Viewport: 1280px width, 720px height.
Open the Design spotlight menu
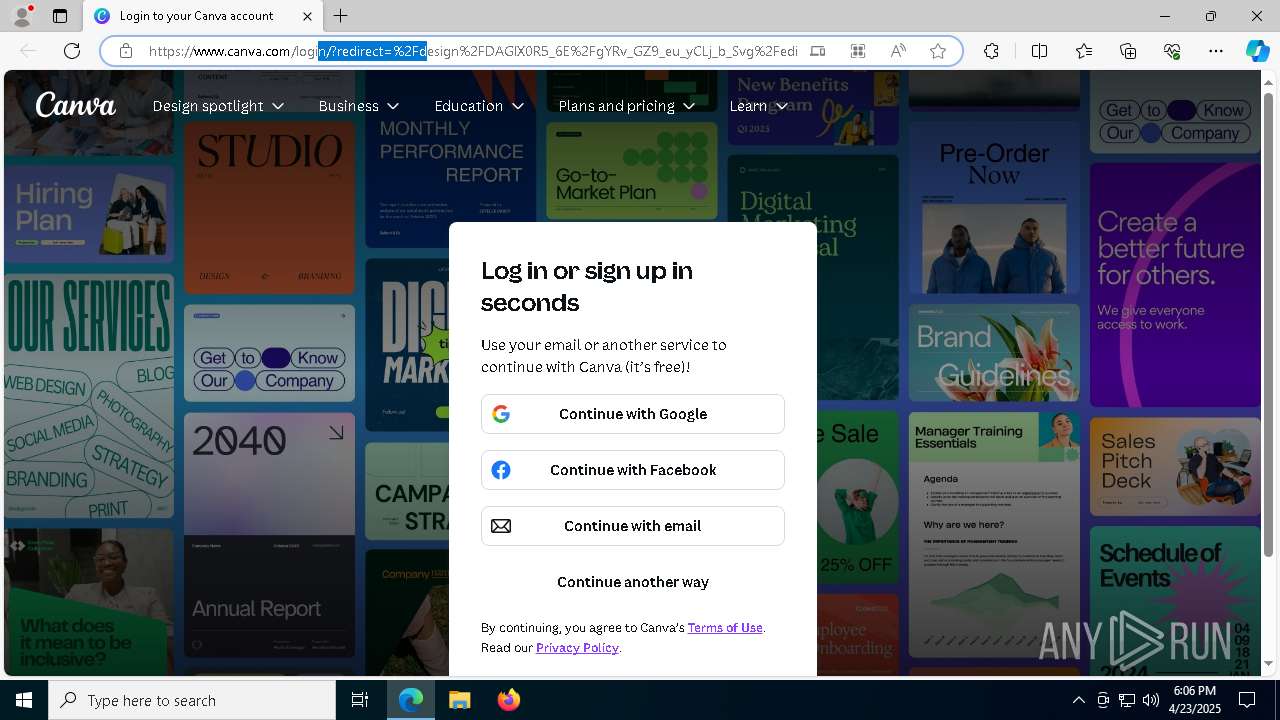[218, 106]
